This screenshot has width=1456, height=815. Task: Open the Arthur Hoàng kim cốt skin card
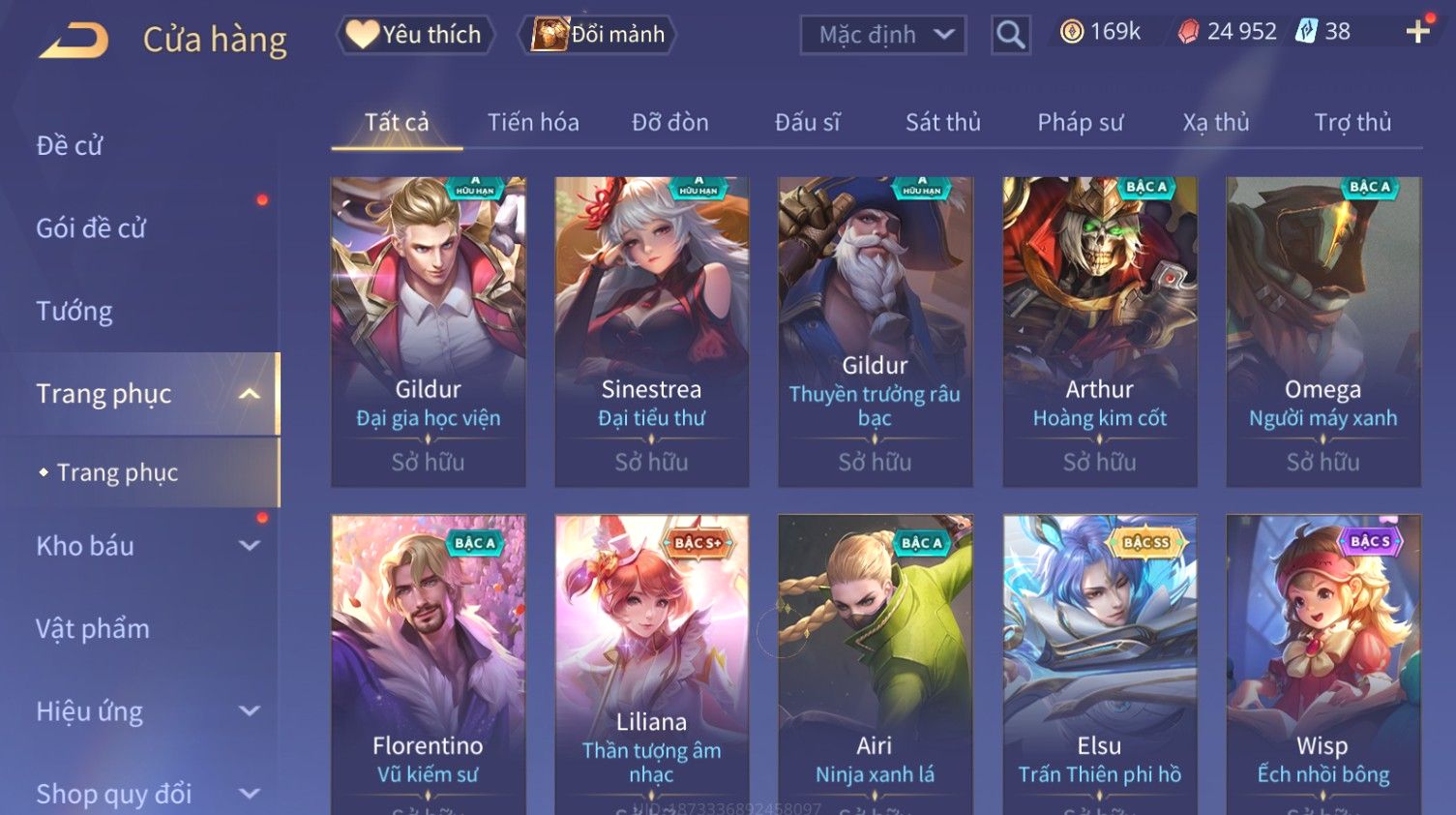(x=1099, y=331)
